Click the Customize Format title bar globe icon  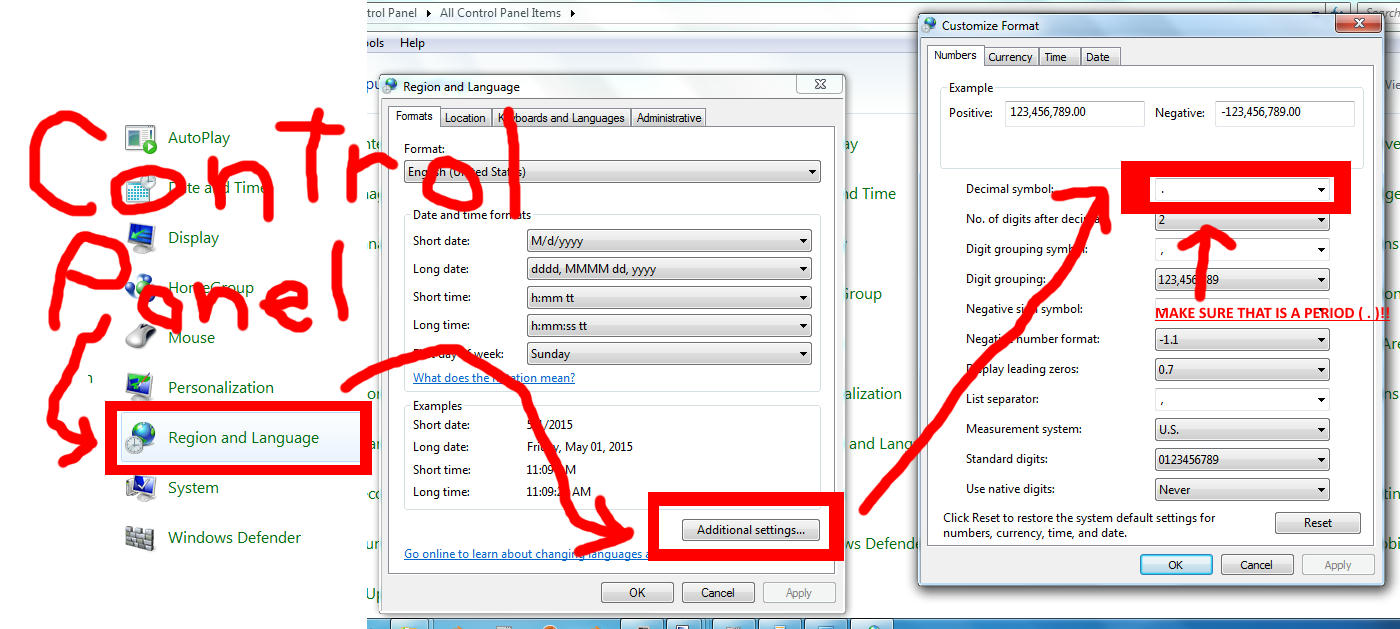pyautogui.click(x=930, y=25)
